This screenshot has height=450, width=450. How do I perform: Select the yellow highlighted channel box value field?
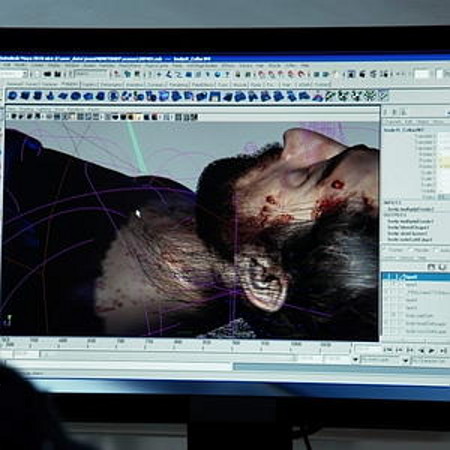pos(444,161)
